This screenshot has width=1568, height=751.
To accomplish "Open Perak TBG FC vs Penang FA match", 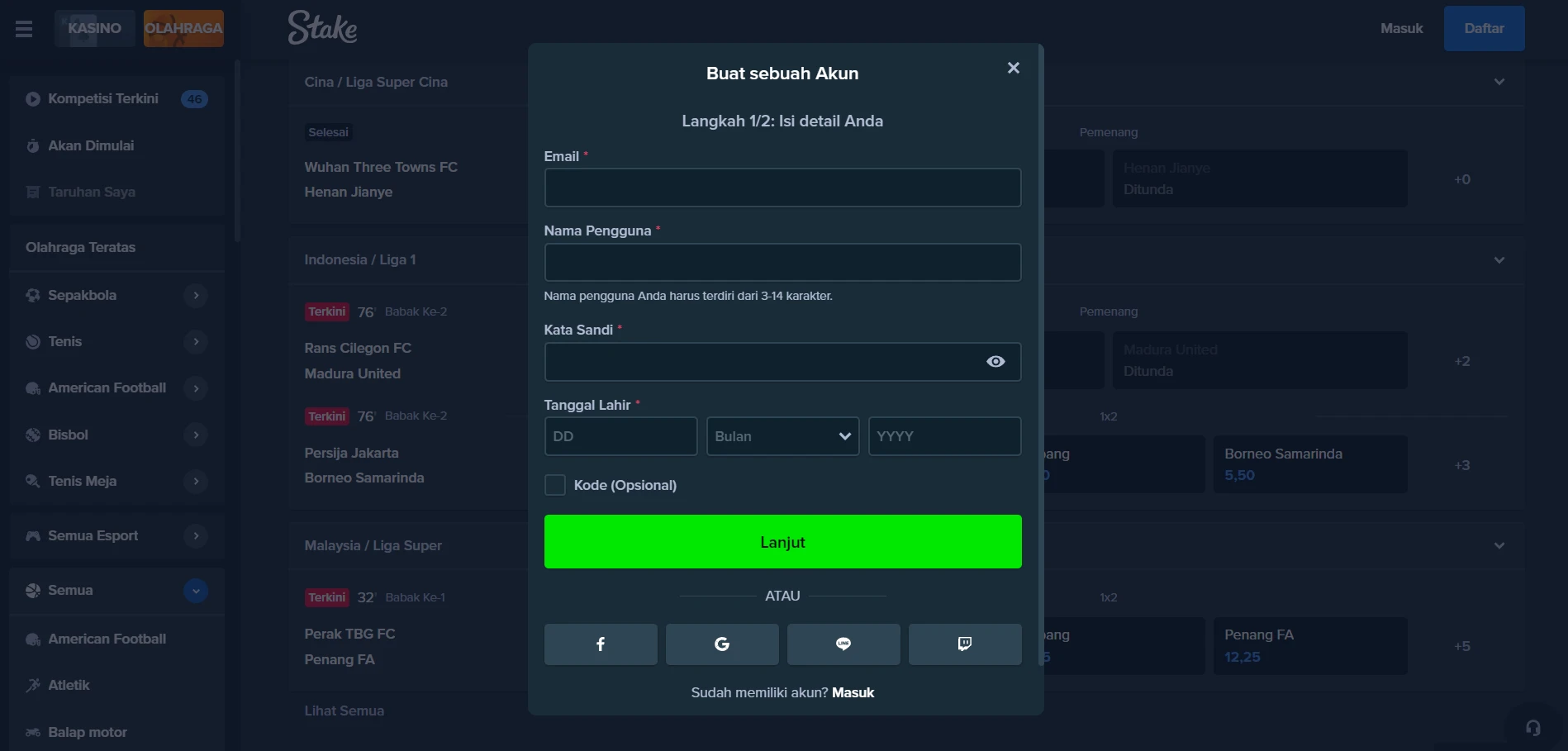I will [x=349, y=647].
